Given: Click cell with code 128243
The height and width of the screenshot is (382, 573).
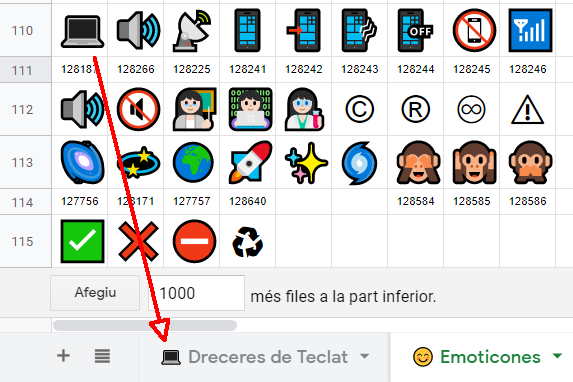Looking at the screenshot, I should tap(360, 69).
